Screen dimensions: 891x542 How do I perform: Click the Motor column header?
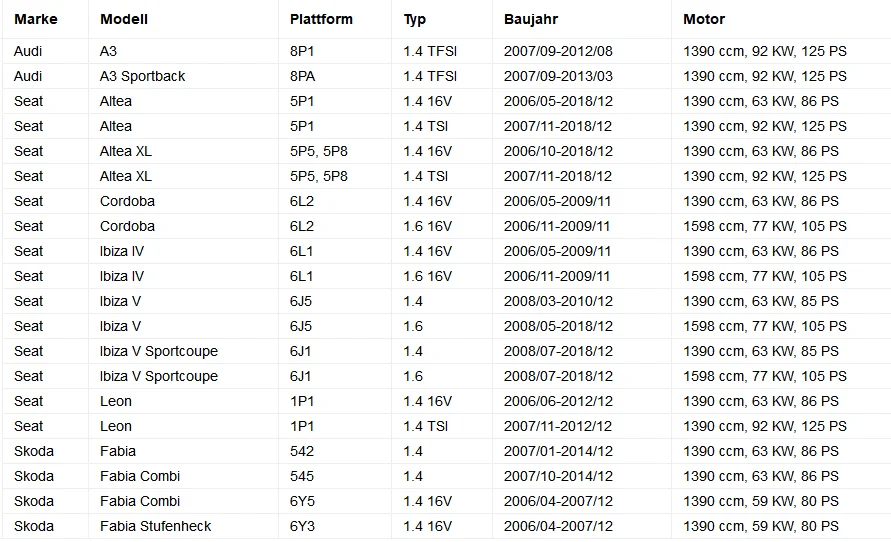(703, 19)
